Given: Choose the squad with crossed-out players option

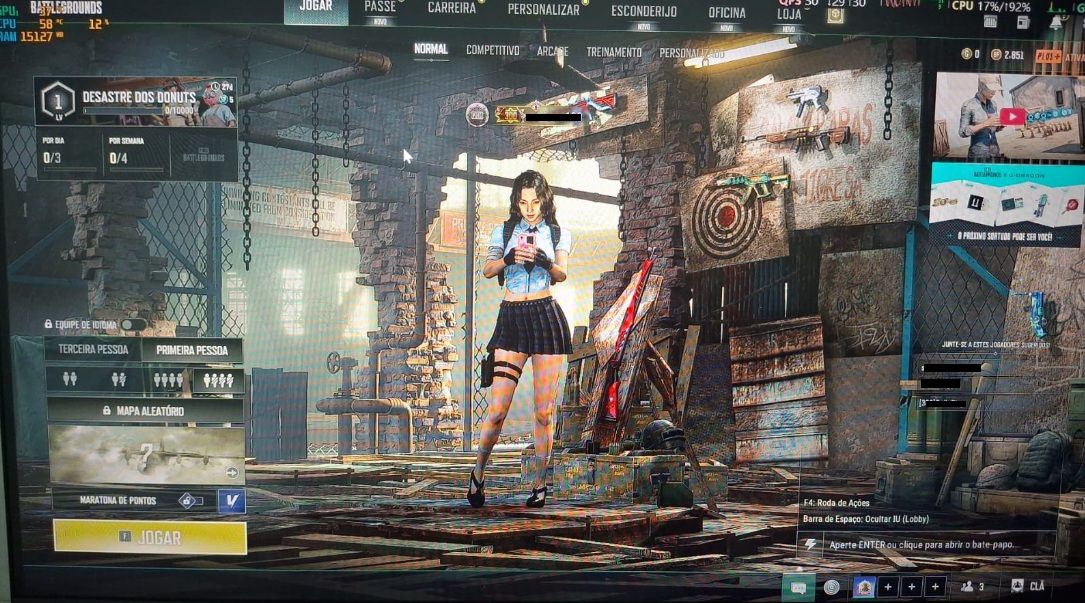Looking at the screenshot, I should point(218,381).
